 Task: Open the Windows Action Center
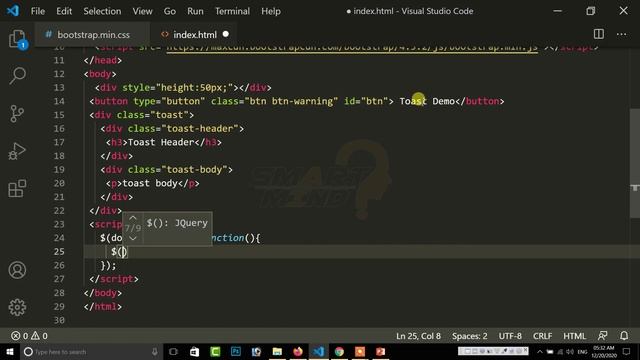[x=627, y=351]
